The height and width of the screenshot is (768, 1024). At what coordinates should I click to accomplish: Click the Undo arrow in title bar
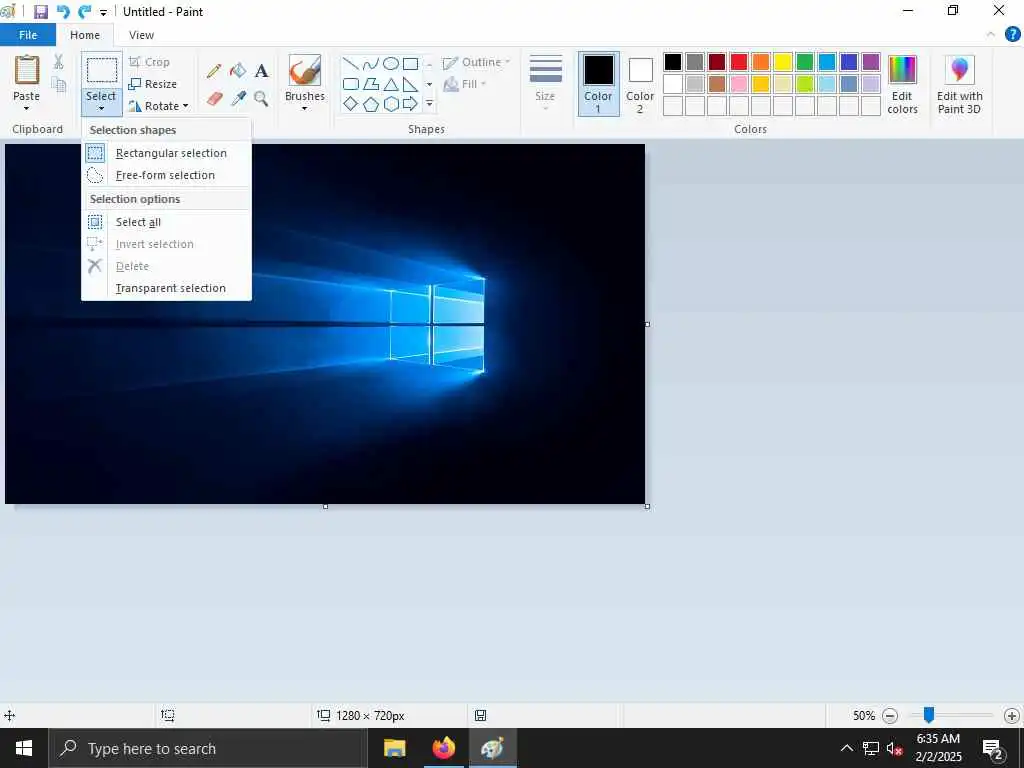[x=63, y=12]
